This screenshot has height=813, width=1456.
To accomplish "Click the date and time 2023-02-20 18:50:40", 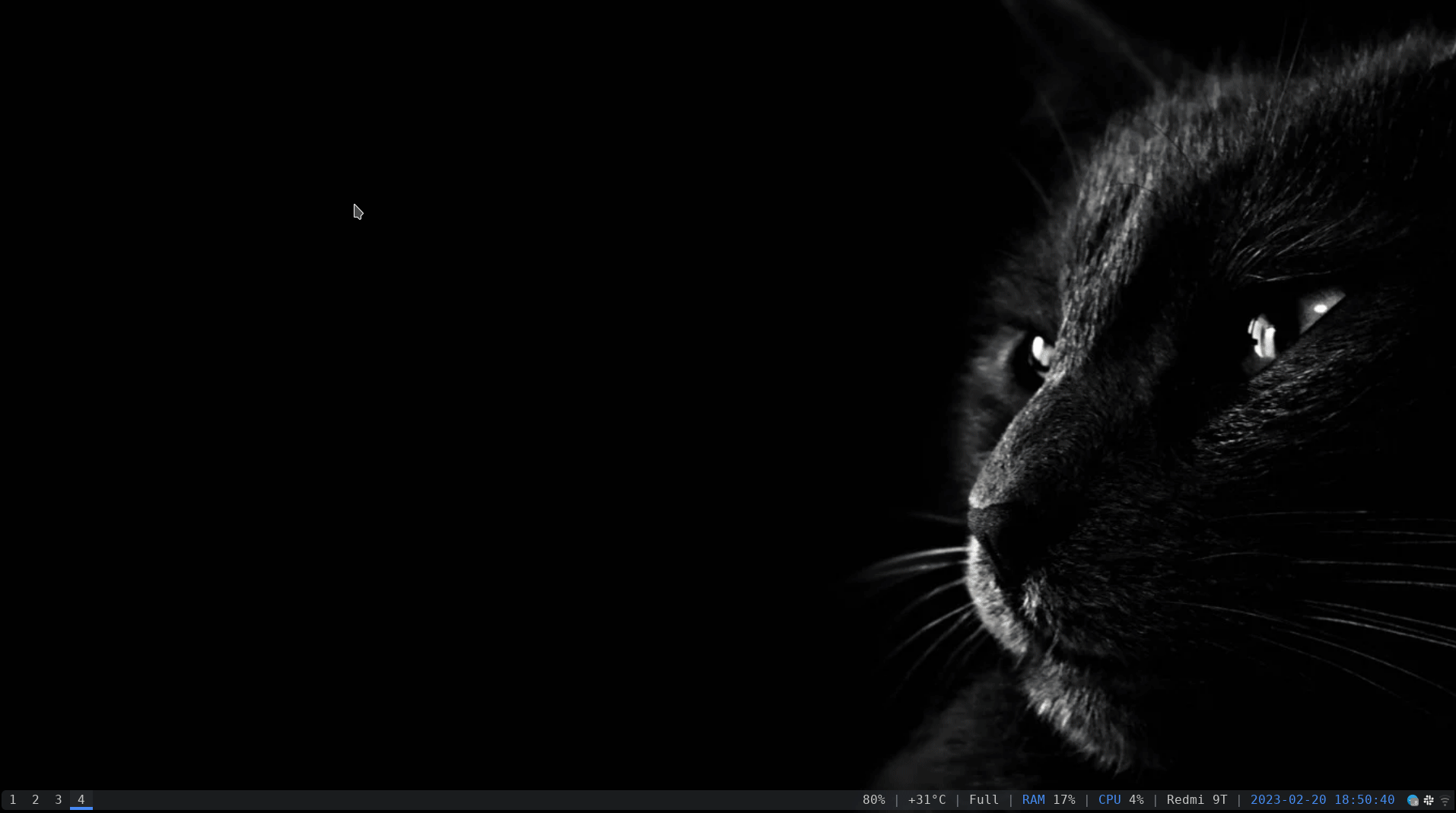I will (1322, 800).
